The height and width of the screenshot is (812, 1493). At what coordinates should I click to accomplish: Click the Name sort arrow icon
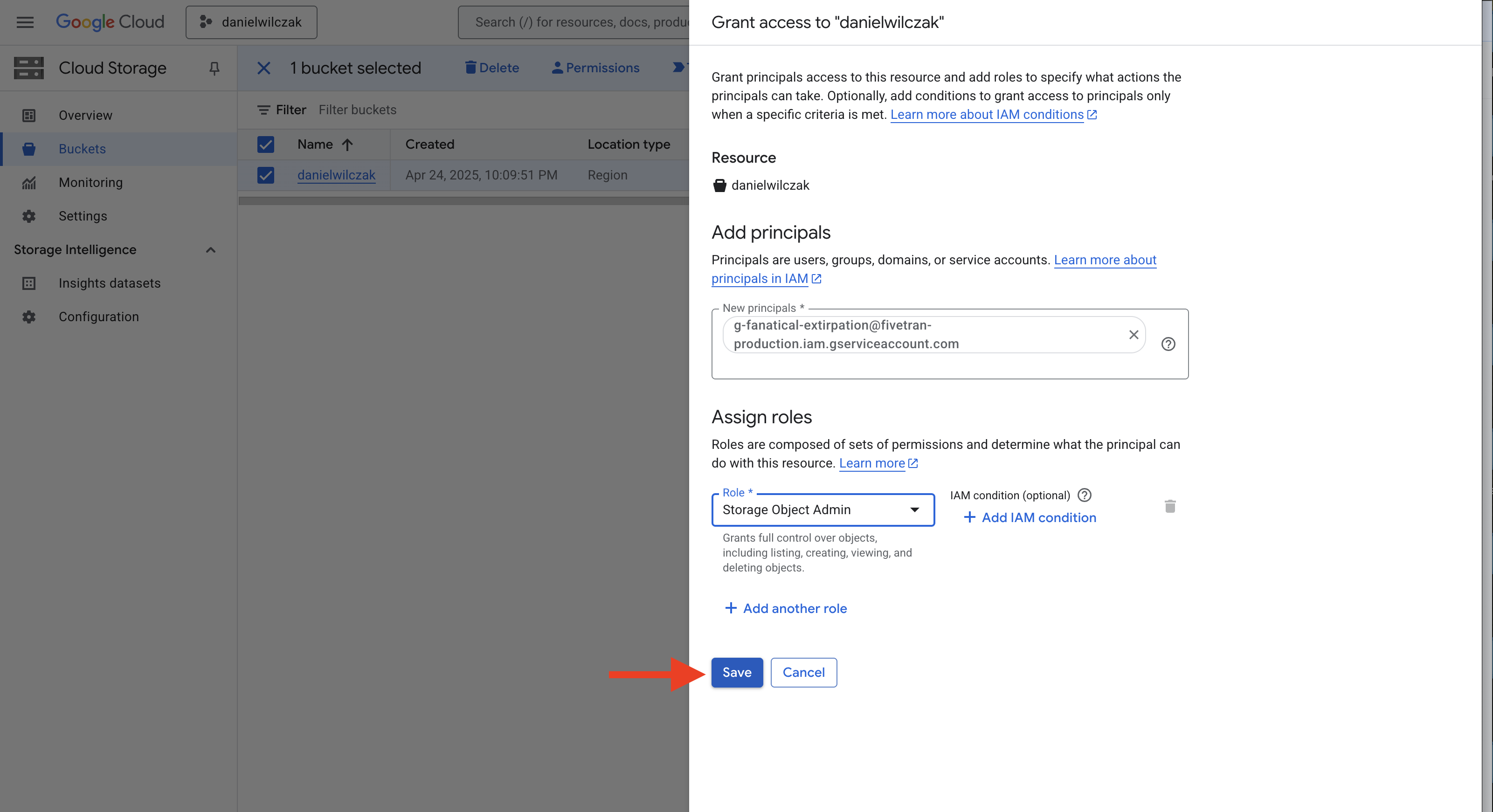coord(347,145)
